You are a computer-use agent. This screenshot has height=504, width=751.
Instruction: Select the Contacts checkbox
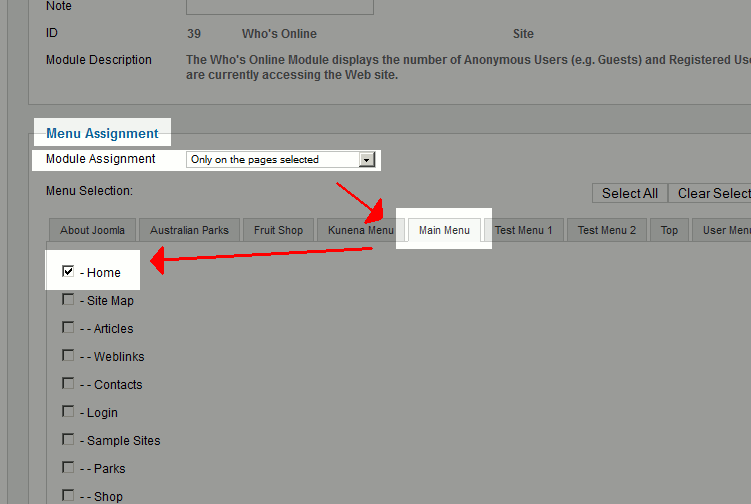click(68, 384)
